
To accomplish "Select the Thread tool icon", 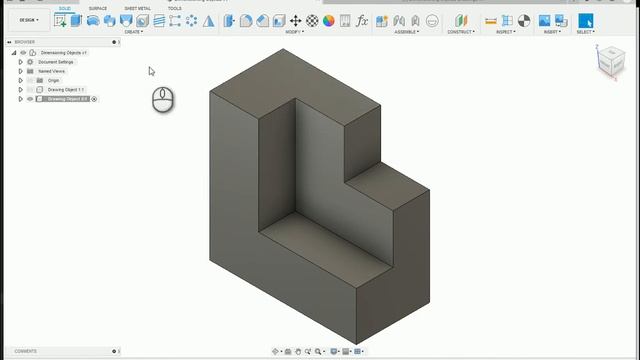I will click(x=159, y=20).
